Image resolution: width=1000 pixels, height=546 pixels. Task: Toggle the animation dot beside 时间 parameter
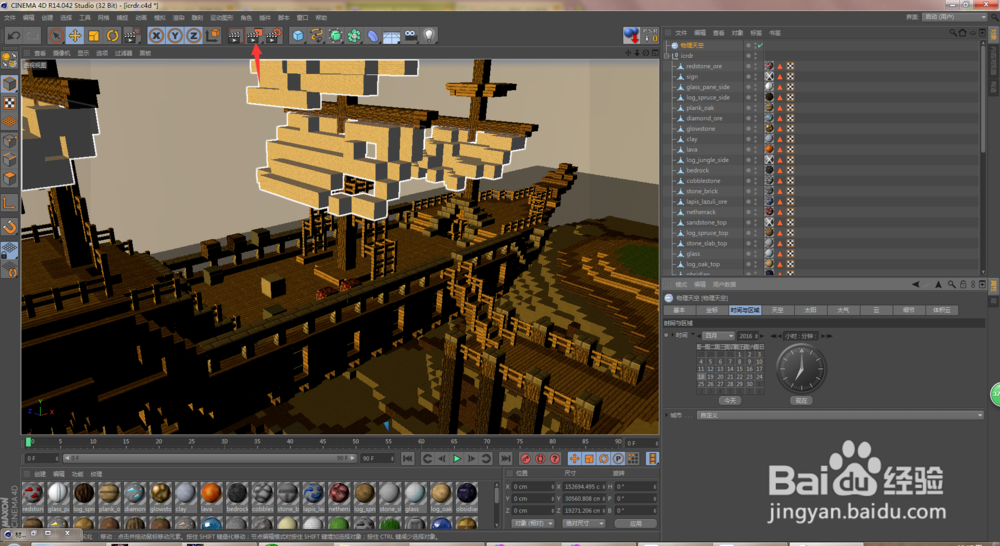tap(667, 336)
